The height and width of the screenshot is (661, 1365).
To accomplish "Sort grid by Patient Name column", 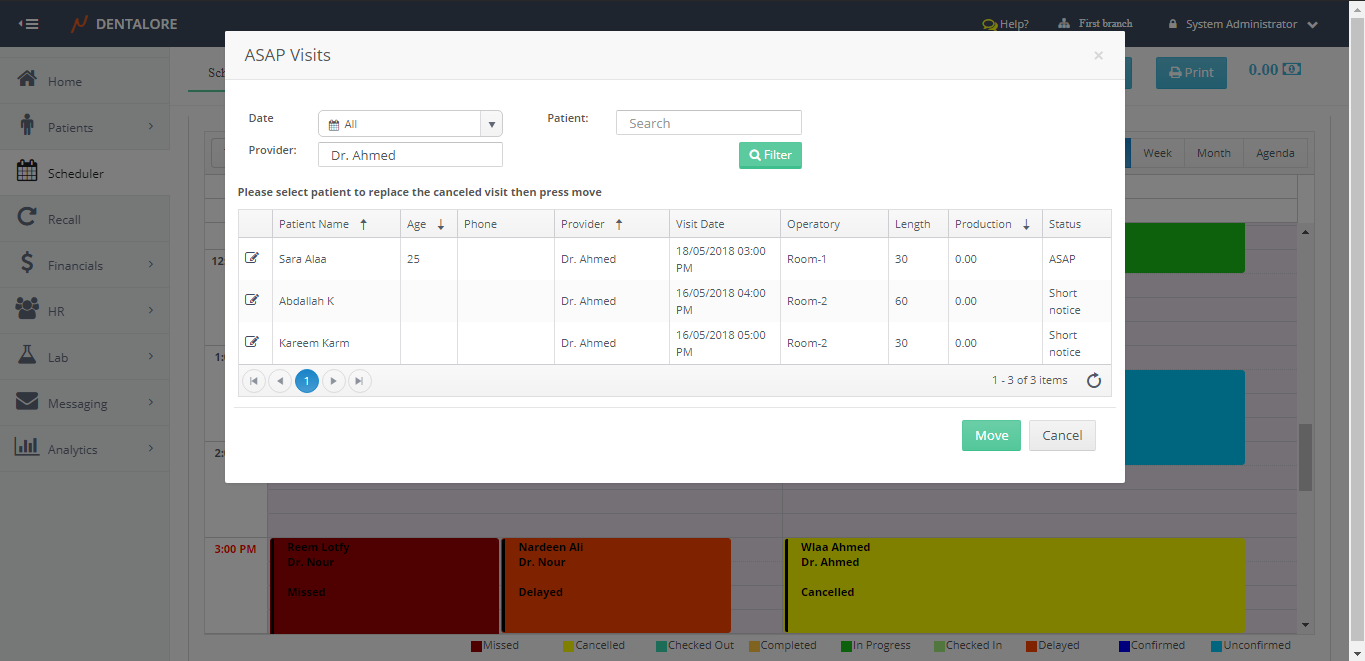I will click(314, 224).
